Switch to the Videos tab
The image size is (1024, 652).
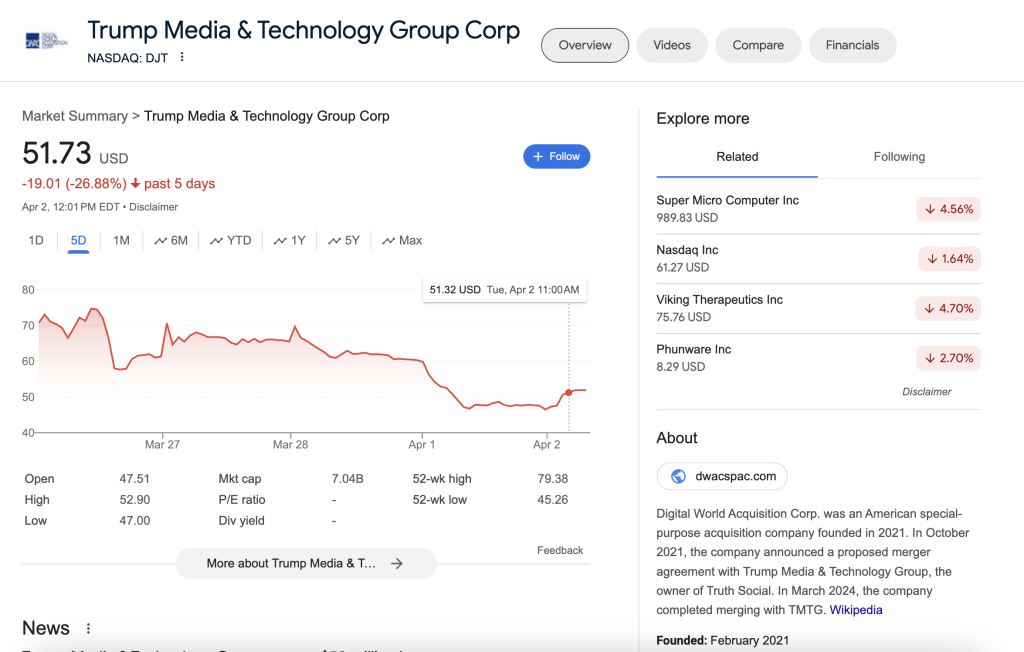(672, 45)
